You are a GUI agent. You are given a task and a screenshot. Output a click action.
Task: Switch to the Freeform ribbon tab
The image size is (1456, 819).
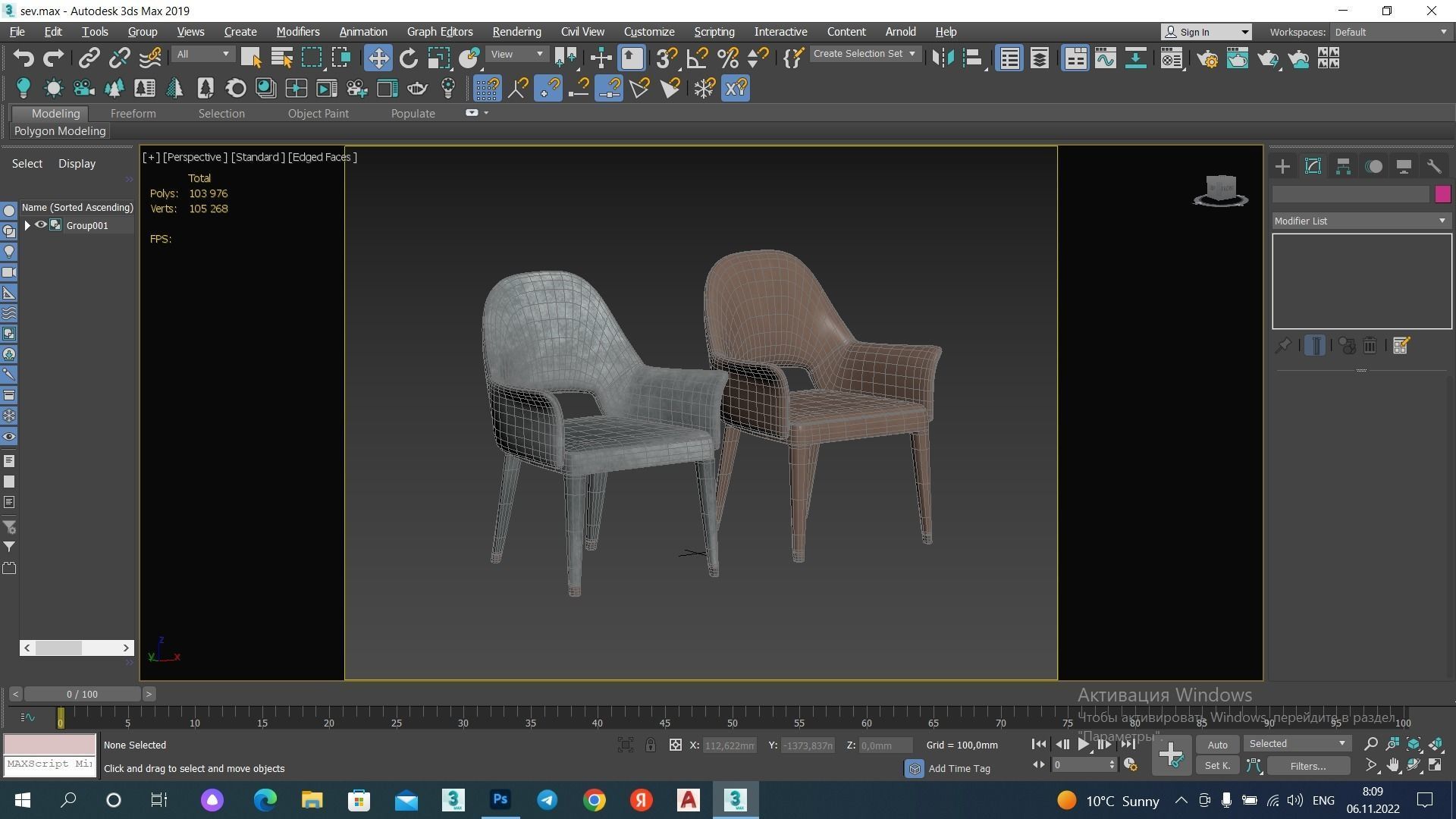click(133, 114)
